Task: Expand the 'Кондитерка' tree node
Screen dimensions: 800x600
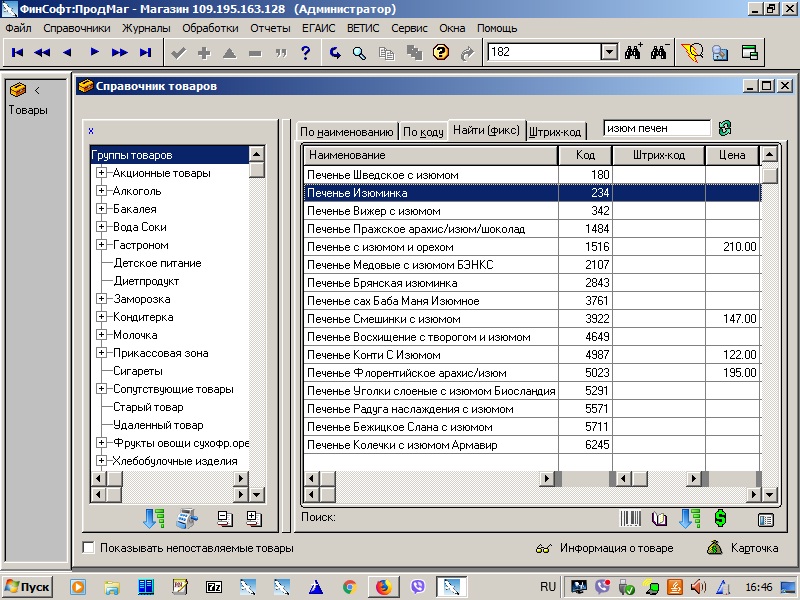Action: pos(102,317)
